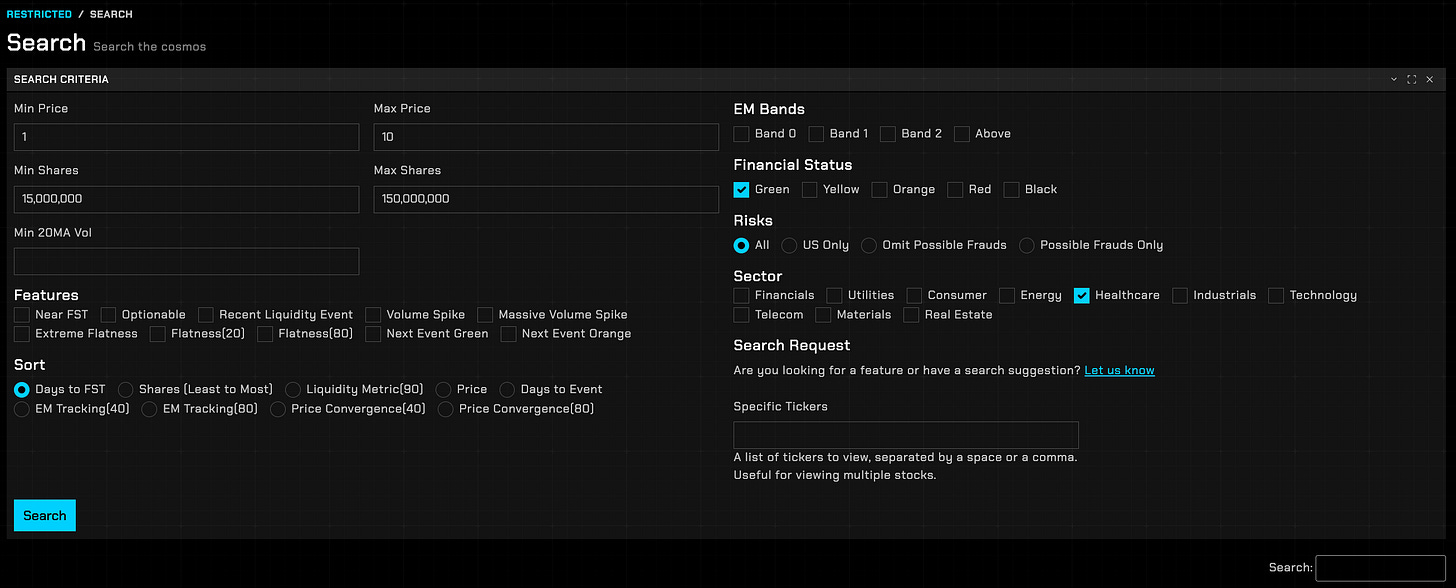Close the Search Criteria panel

coord(1430,79)
